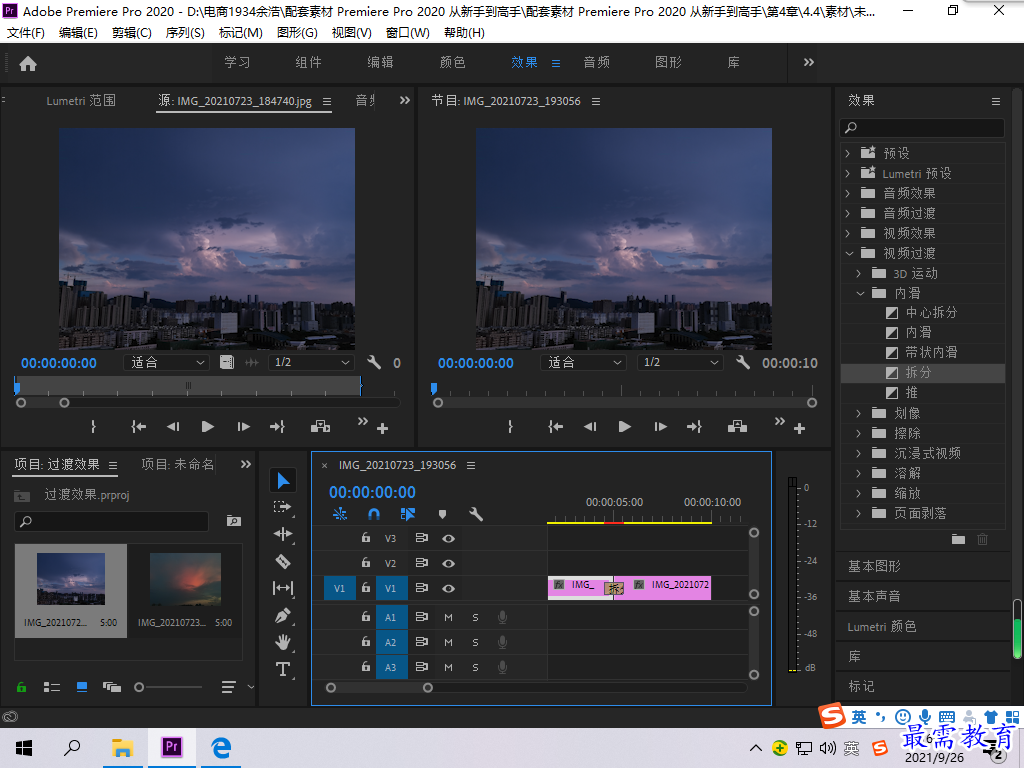This screenshot has width=1024, height=768.
Task: Collapse the 内滑 folder
Action: coord(860,293)
